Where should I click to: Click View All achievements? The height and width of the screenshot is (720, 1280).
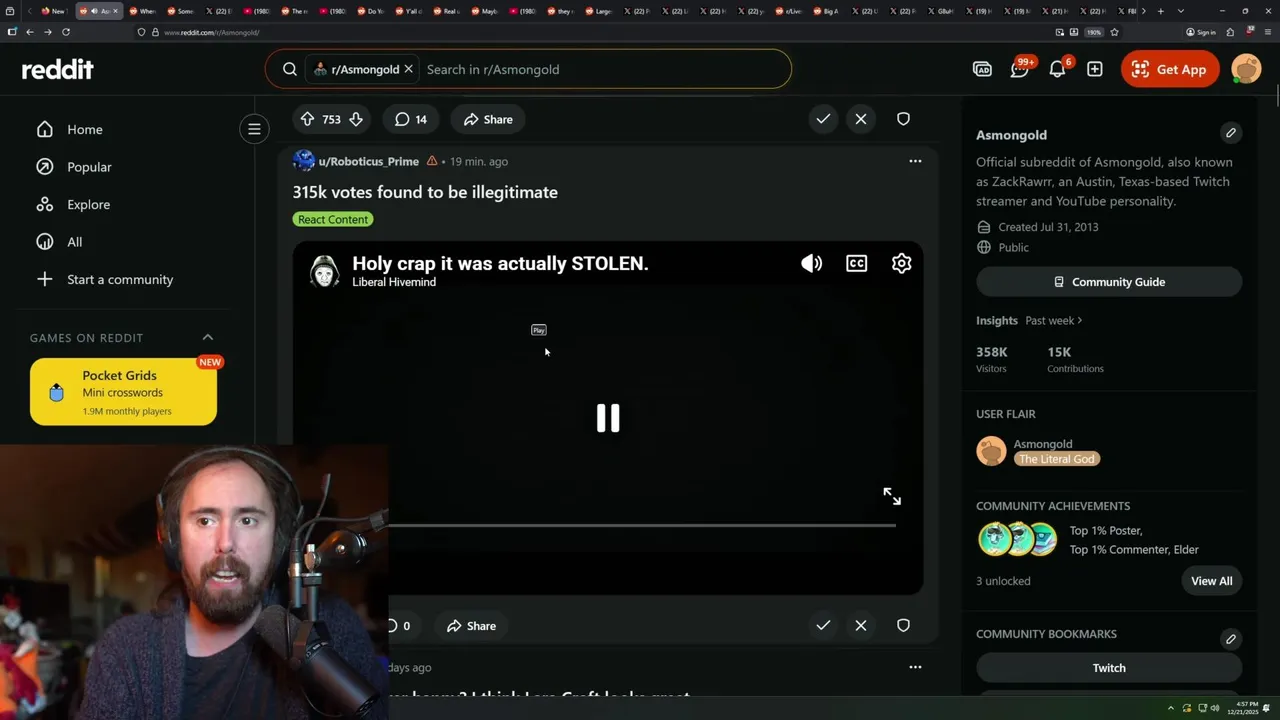click(x=1211, y=581)
